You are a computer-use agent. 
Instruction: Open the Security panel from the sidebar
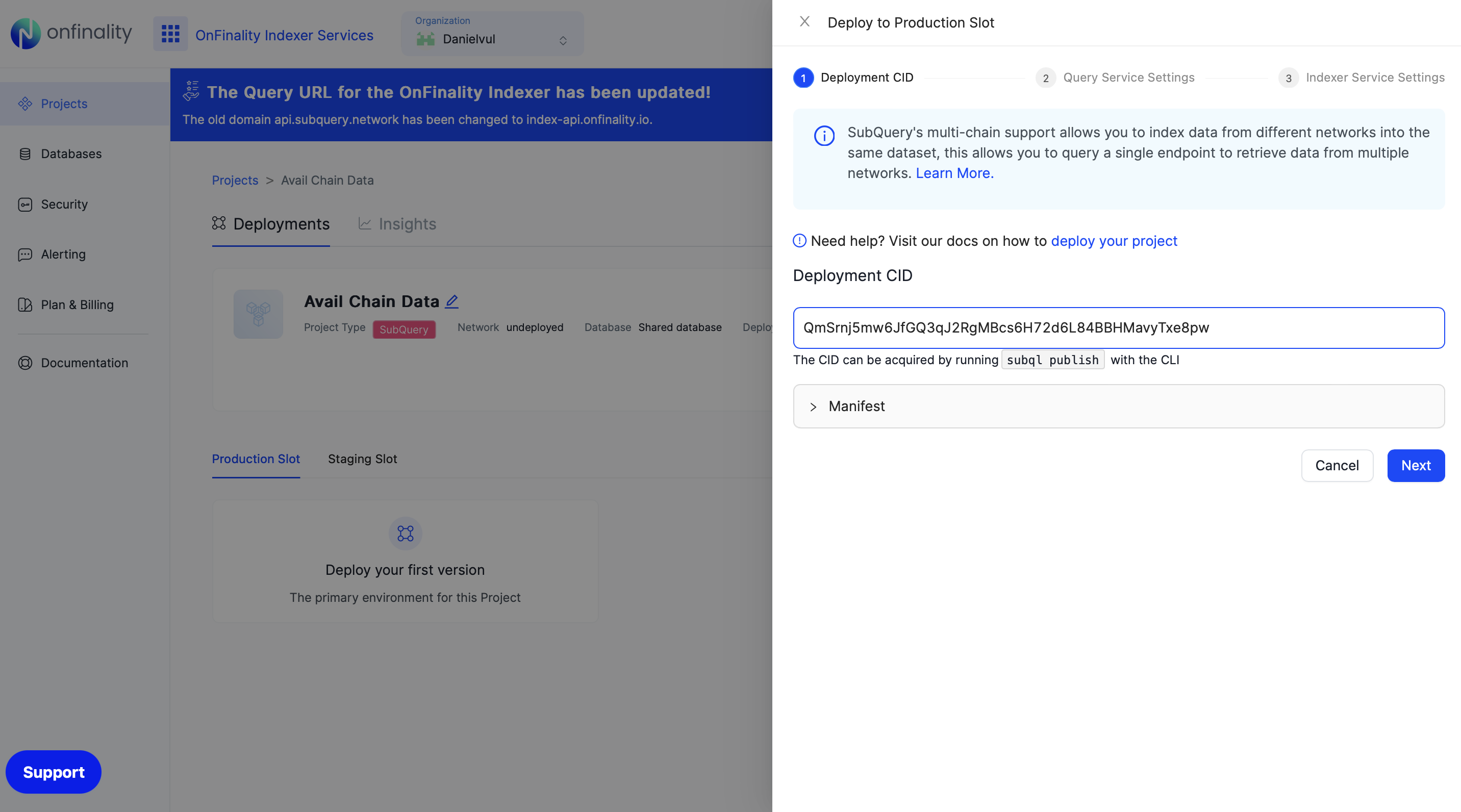(x=64, y=204)
